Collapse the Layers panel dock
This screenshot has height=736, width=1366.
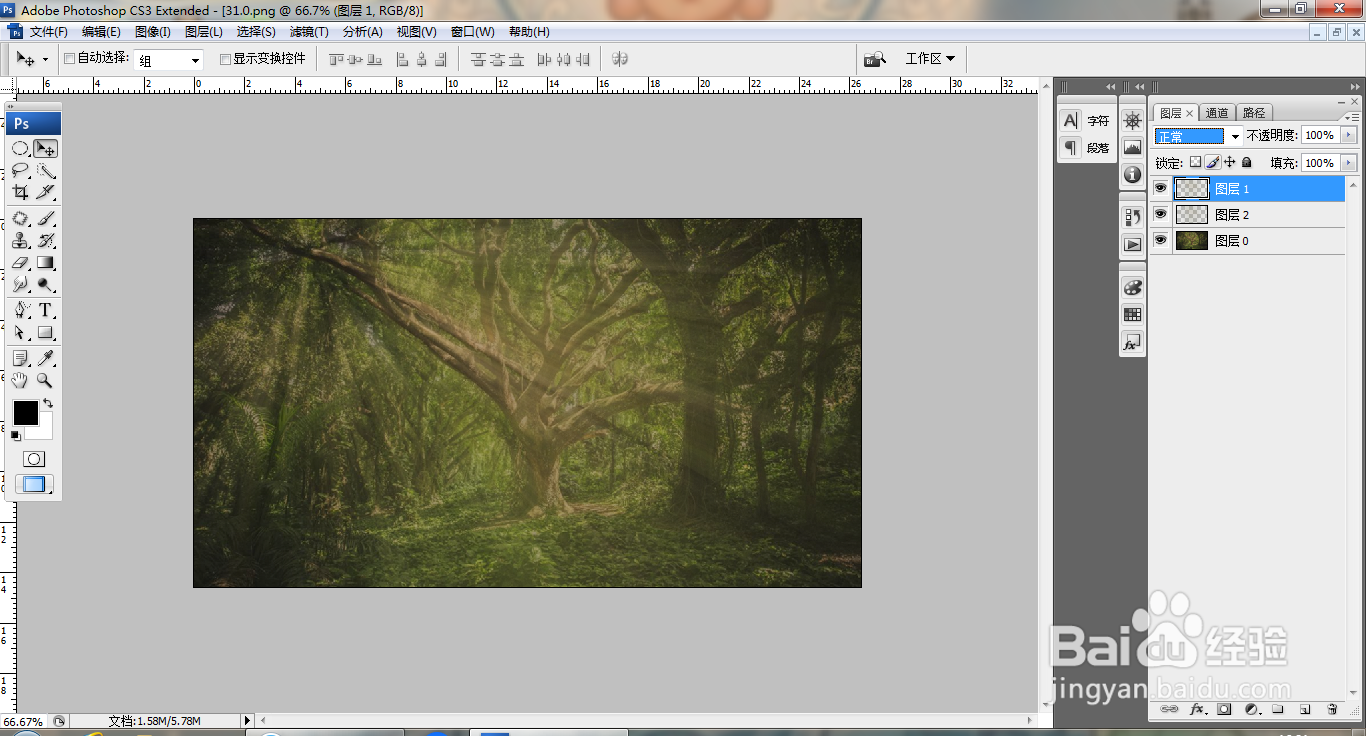click(x=1353, y=86)
